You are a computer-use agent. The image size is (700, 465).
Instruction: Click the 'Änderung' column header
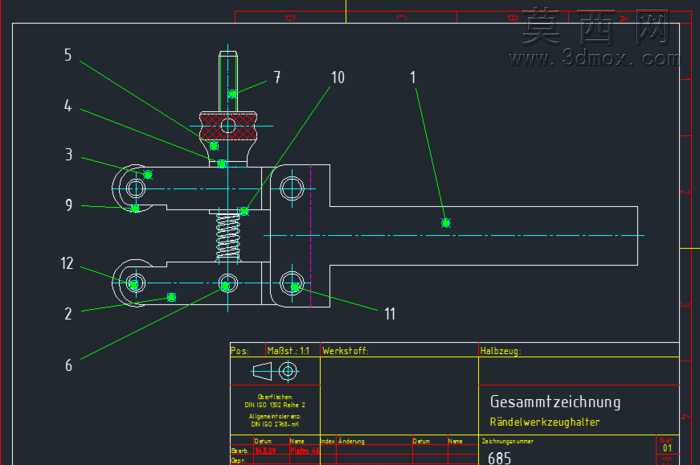[351, 441]
